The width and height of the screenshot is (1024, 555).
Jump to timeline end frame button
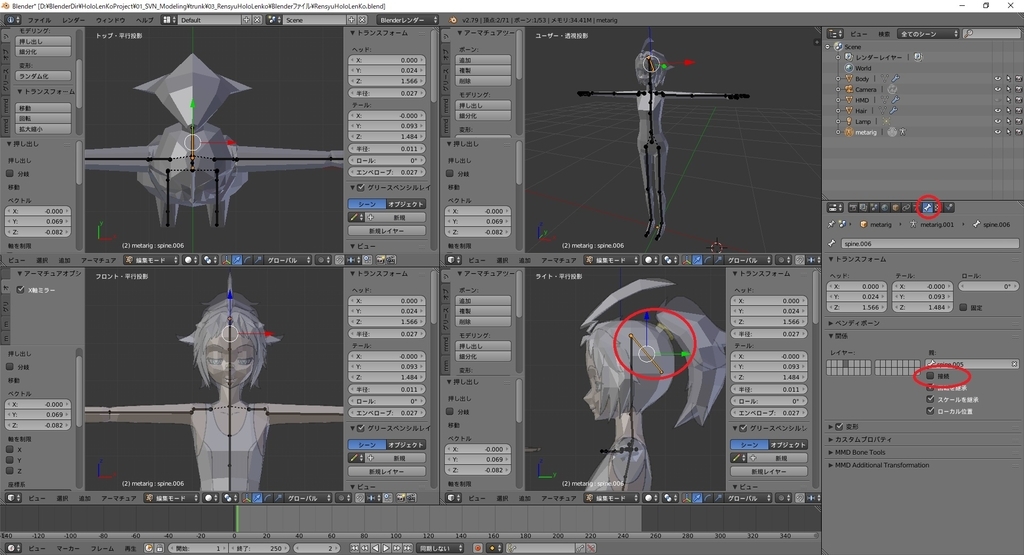tap(408, 548)
